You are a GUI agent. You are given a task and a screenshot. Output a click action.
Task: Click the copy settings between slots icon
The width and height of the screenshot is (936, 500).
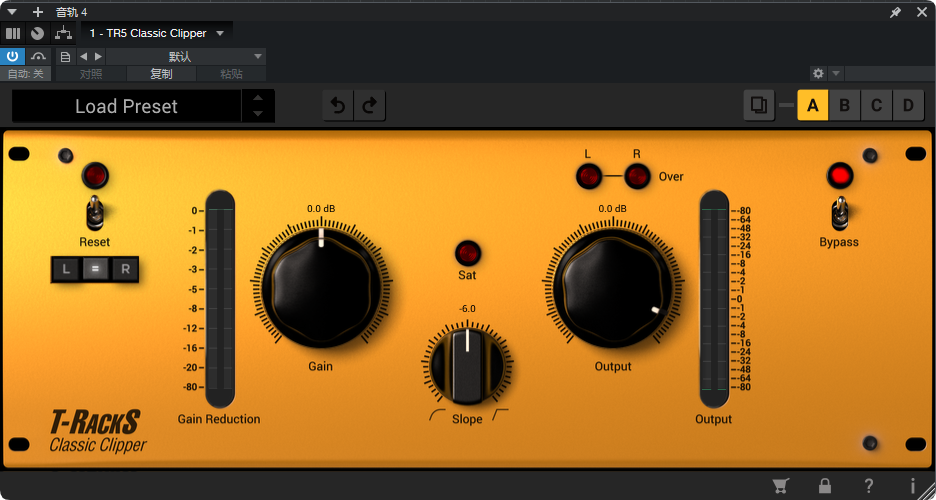759,106
